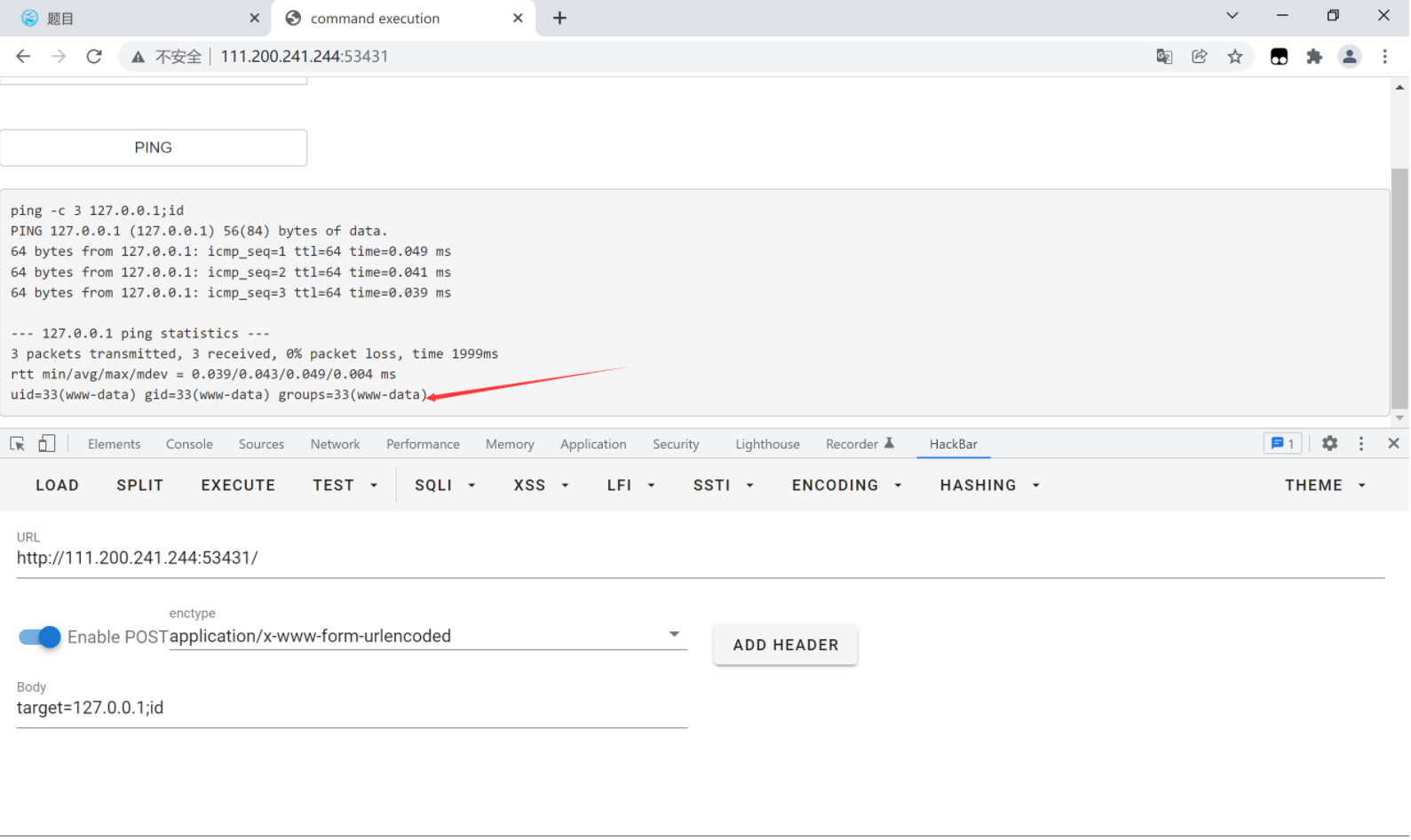
Task: Open the Google Translate page icon
Action: [1164, 57]
